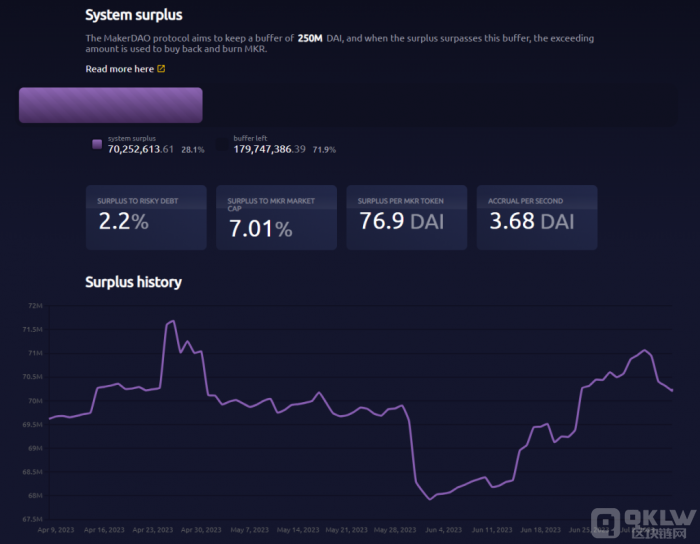Click the 76.9 DAI value
This screenshot has height=544, width=700.
coord(402,221)
